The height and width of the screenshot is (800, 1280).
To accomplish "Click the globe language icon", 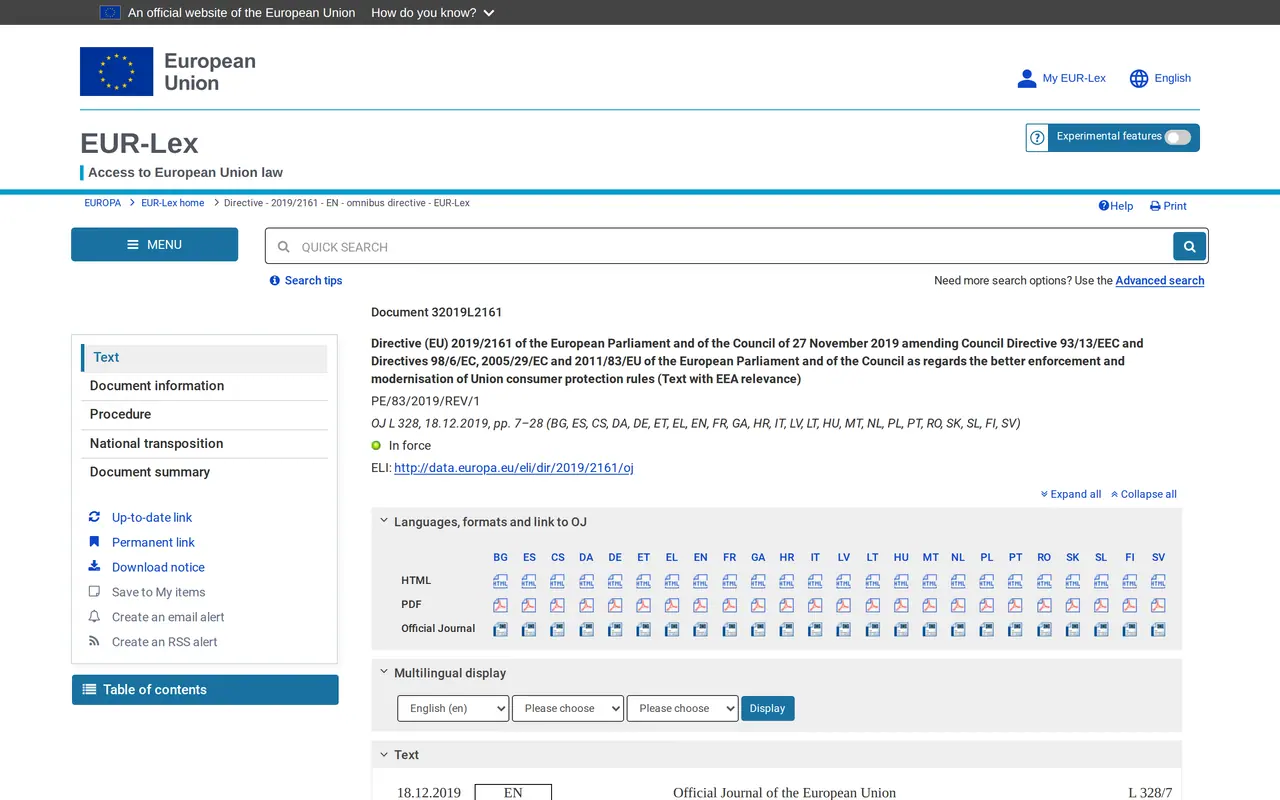I will point(1139,78).
